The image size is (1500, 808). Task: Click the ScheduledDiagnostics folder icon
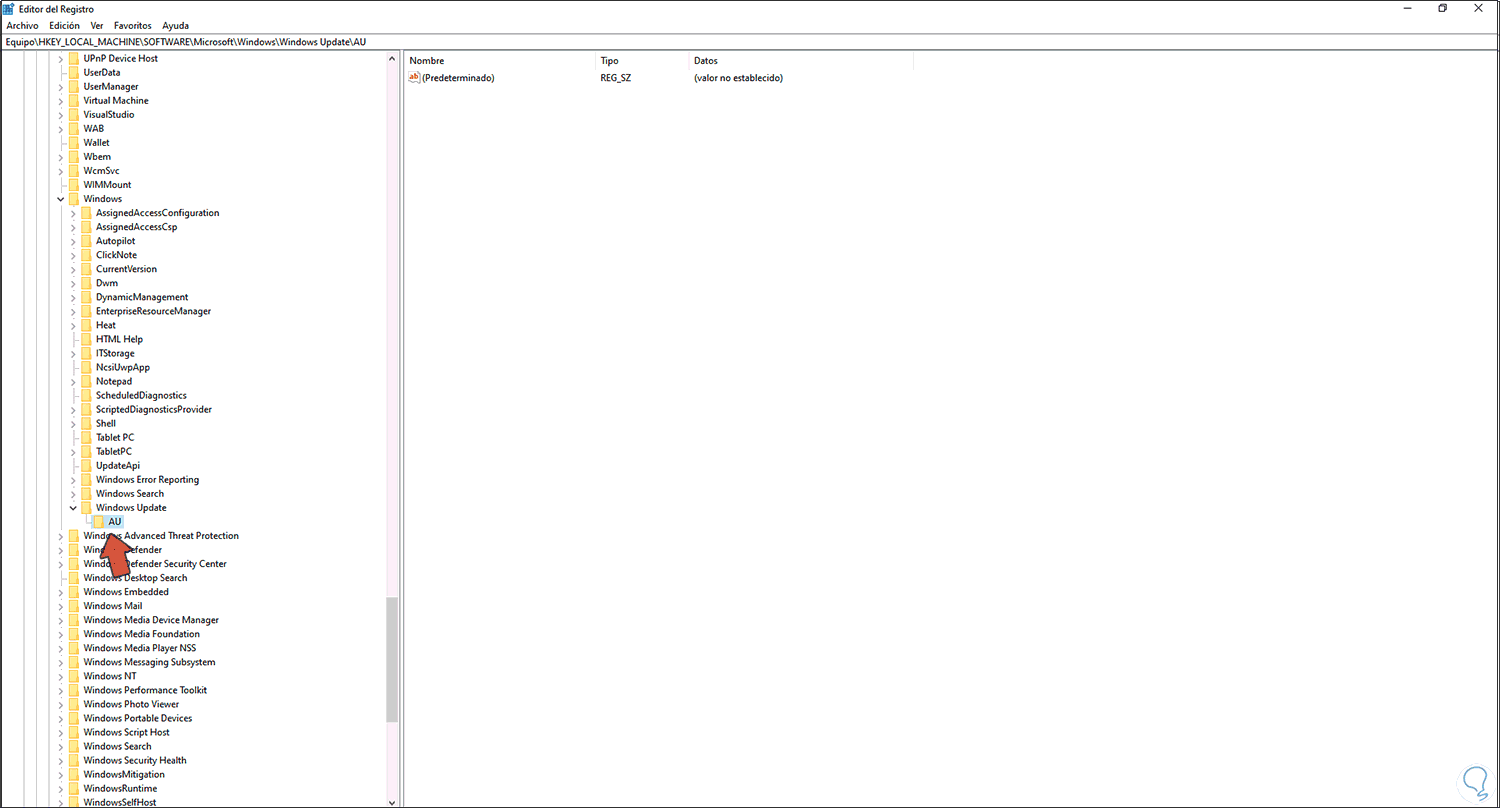coord(86,394)
